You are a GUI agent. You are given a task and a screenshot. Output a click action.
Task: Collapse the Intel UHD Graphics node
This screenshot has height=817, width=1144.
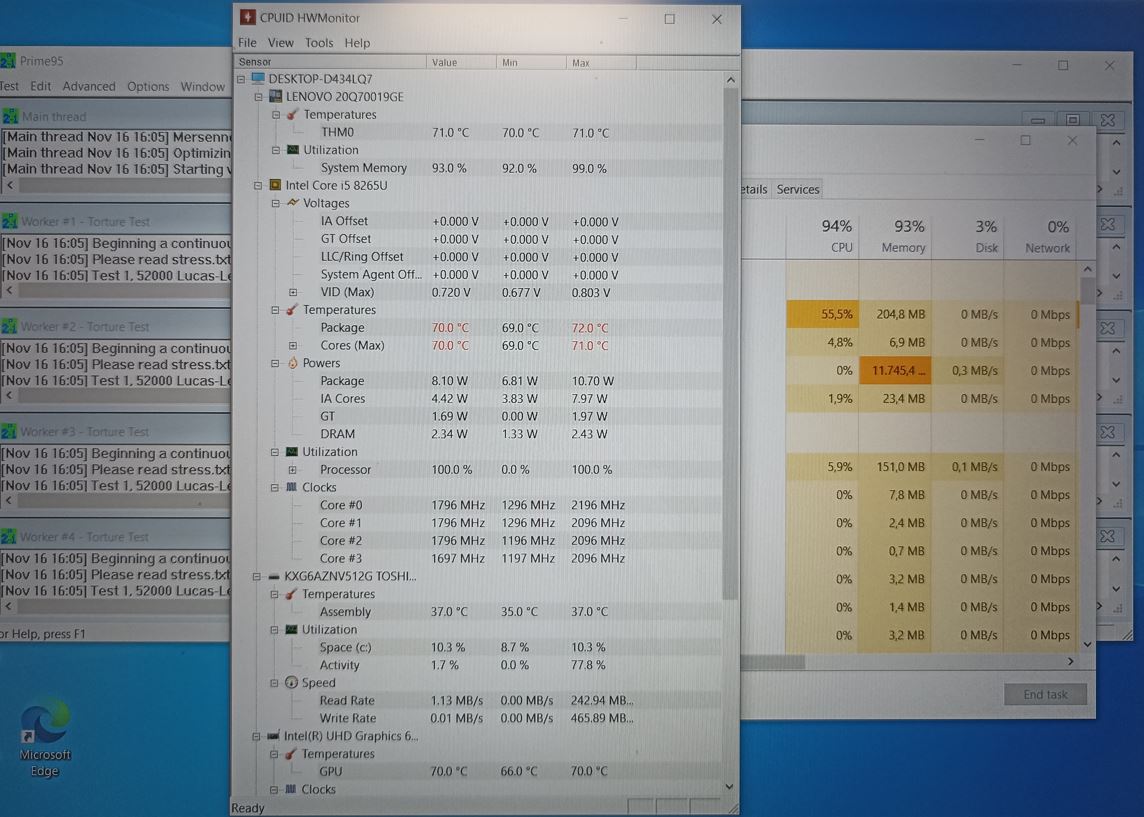257,737
